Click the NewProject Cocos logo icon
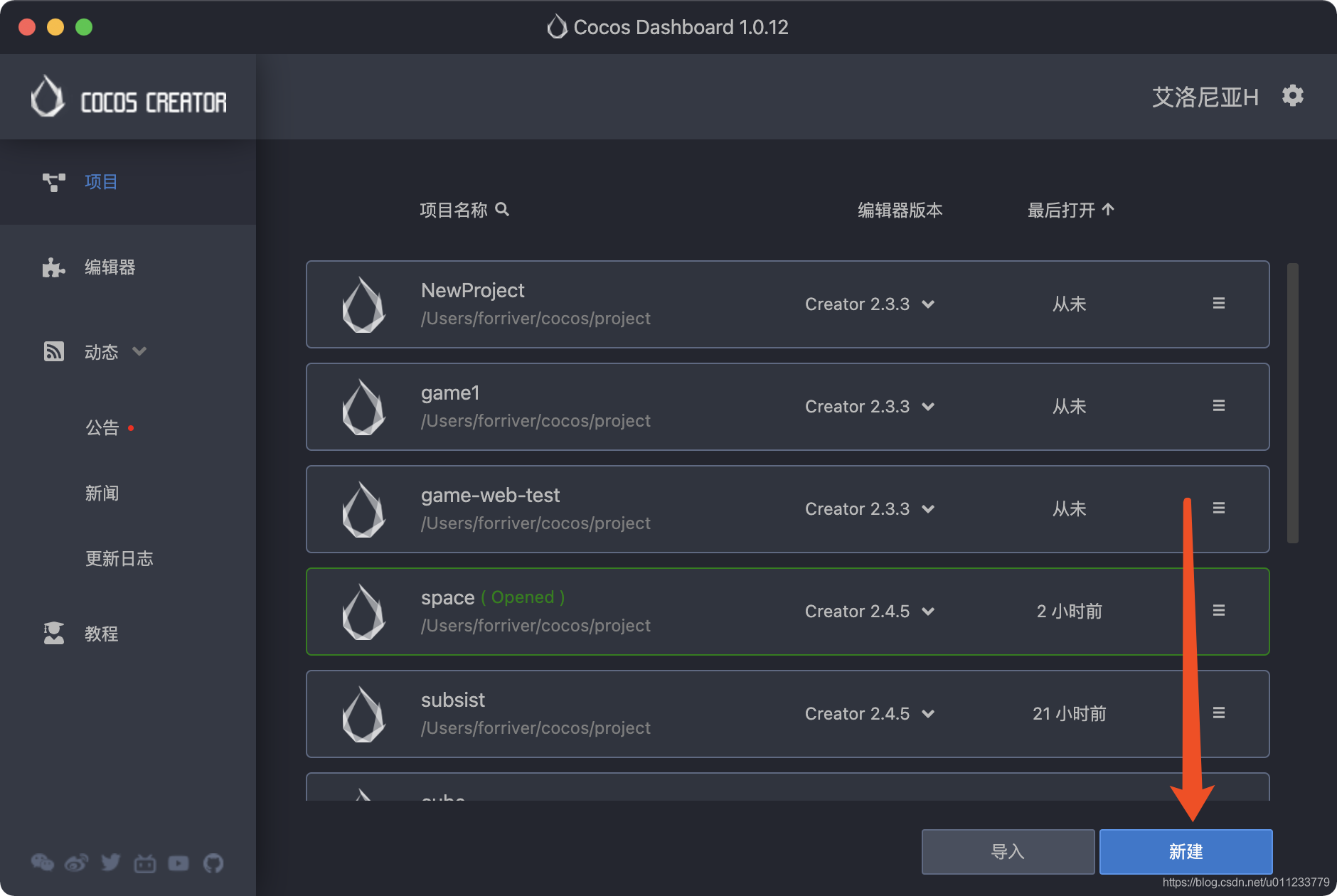The image size is (1337, 896). [x=363, y=304]
